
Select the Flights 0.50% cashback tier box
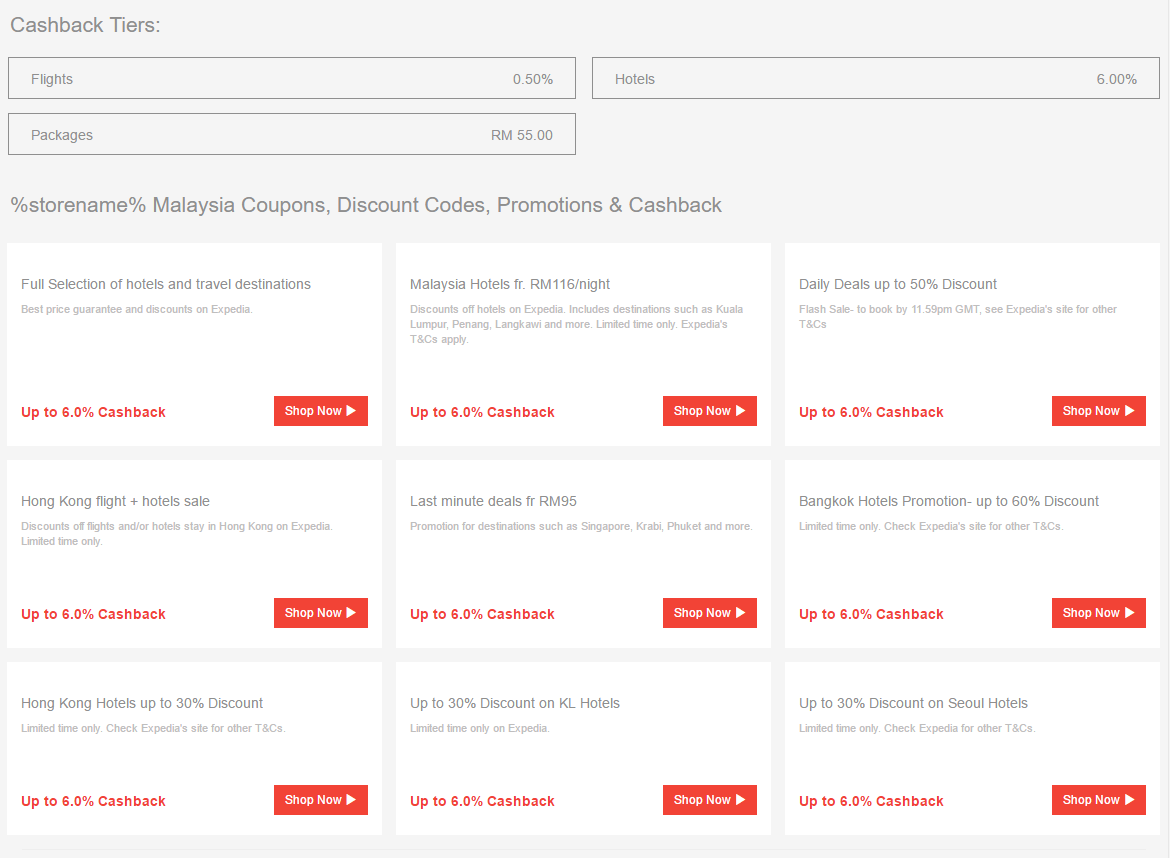(x=292, y=78)
